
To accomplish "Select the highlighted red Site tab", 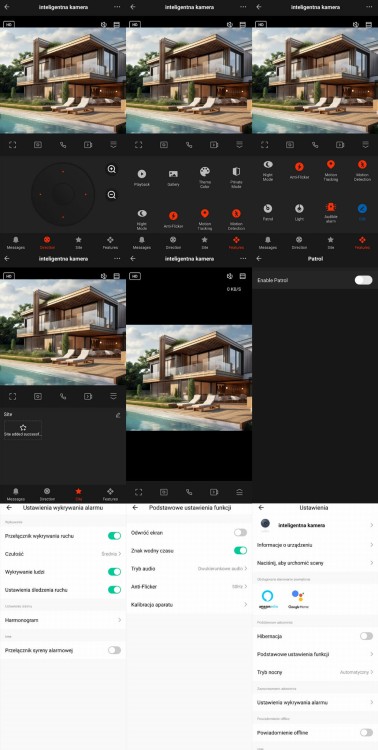I will pyautogui.click(x=78, y=494).
